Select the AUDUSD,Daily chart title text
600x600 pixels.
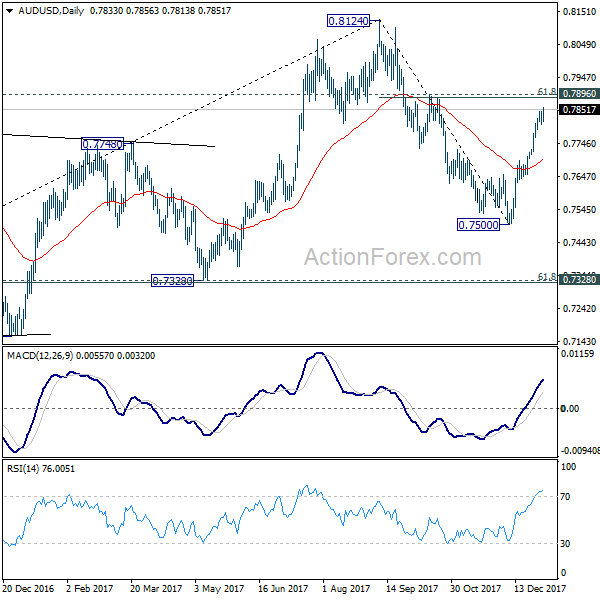[x=51, y=11]
